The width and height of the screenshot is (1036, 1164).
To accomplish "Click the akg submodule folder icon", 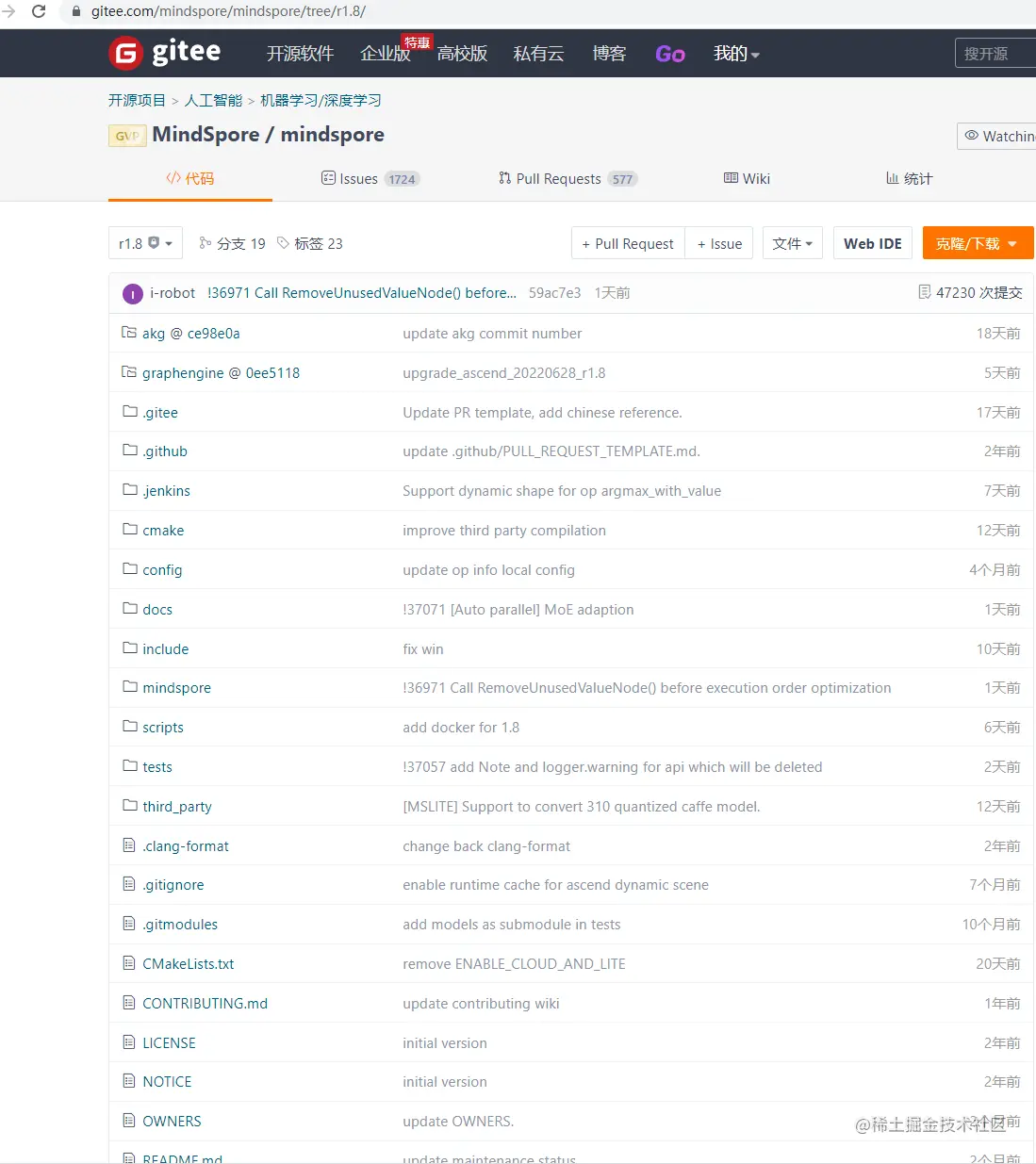I will [129, 333].
